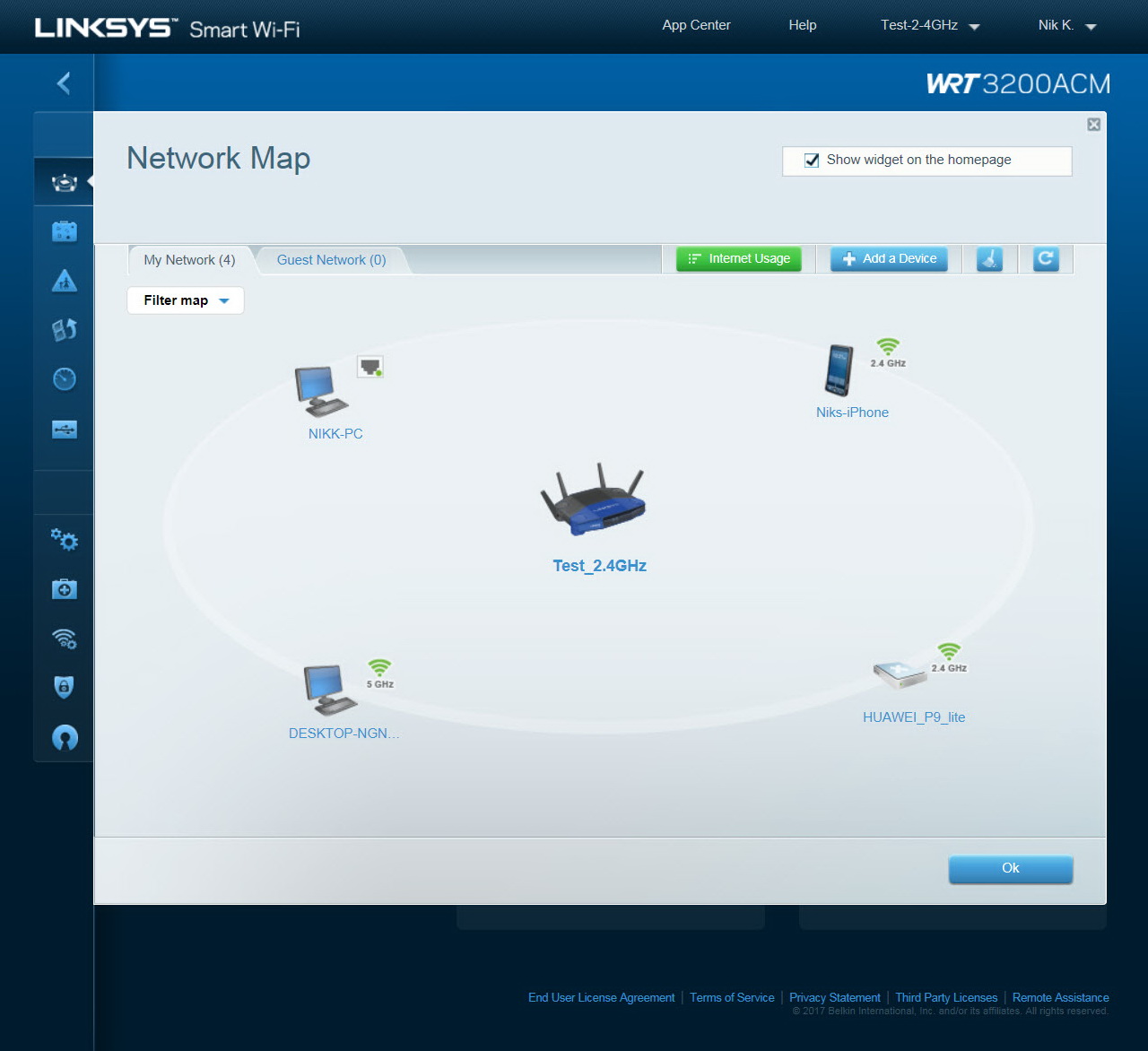Open Privacy Statement link
Screen dimensions: 1148x1051
(835, 997)
